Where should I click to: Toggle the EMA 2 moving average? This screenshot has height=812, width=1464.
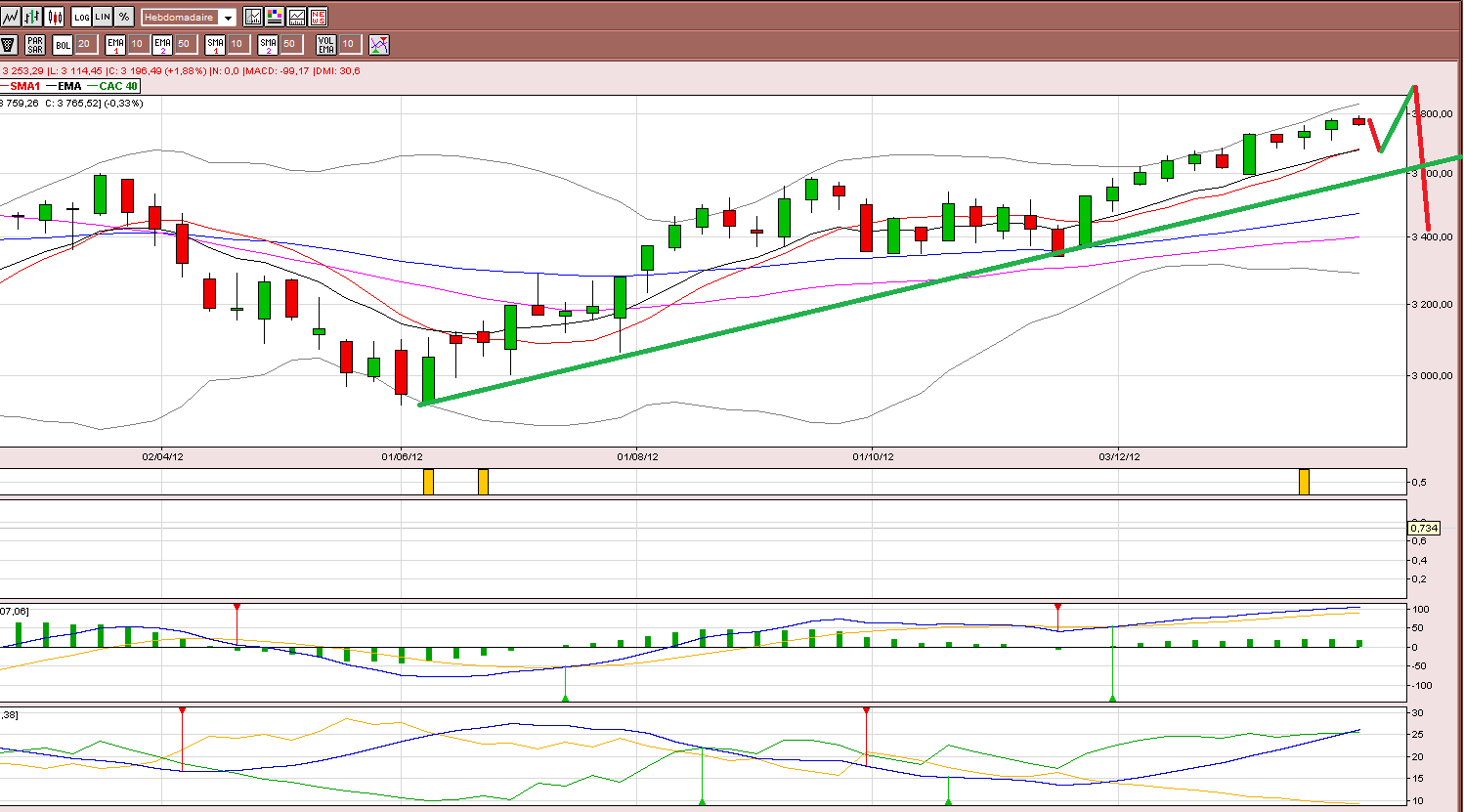pos(162,45)
